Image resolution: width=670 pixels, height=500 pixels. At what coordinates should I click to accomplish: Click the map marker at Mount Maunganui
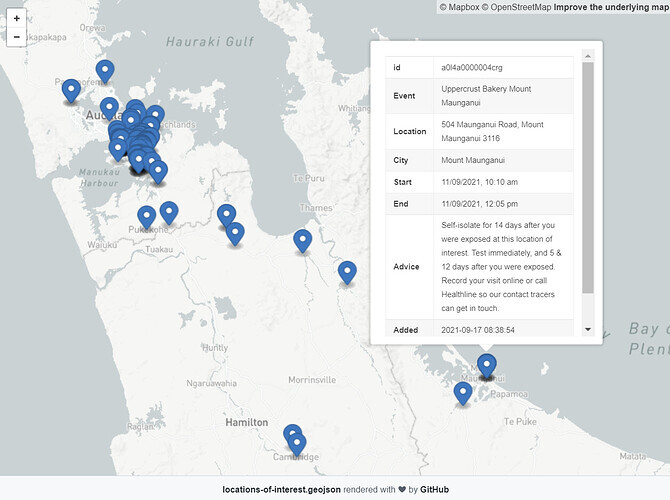486,365
